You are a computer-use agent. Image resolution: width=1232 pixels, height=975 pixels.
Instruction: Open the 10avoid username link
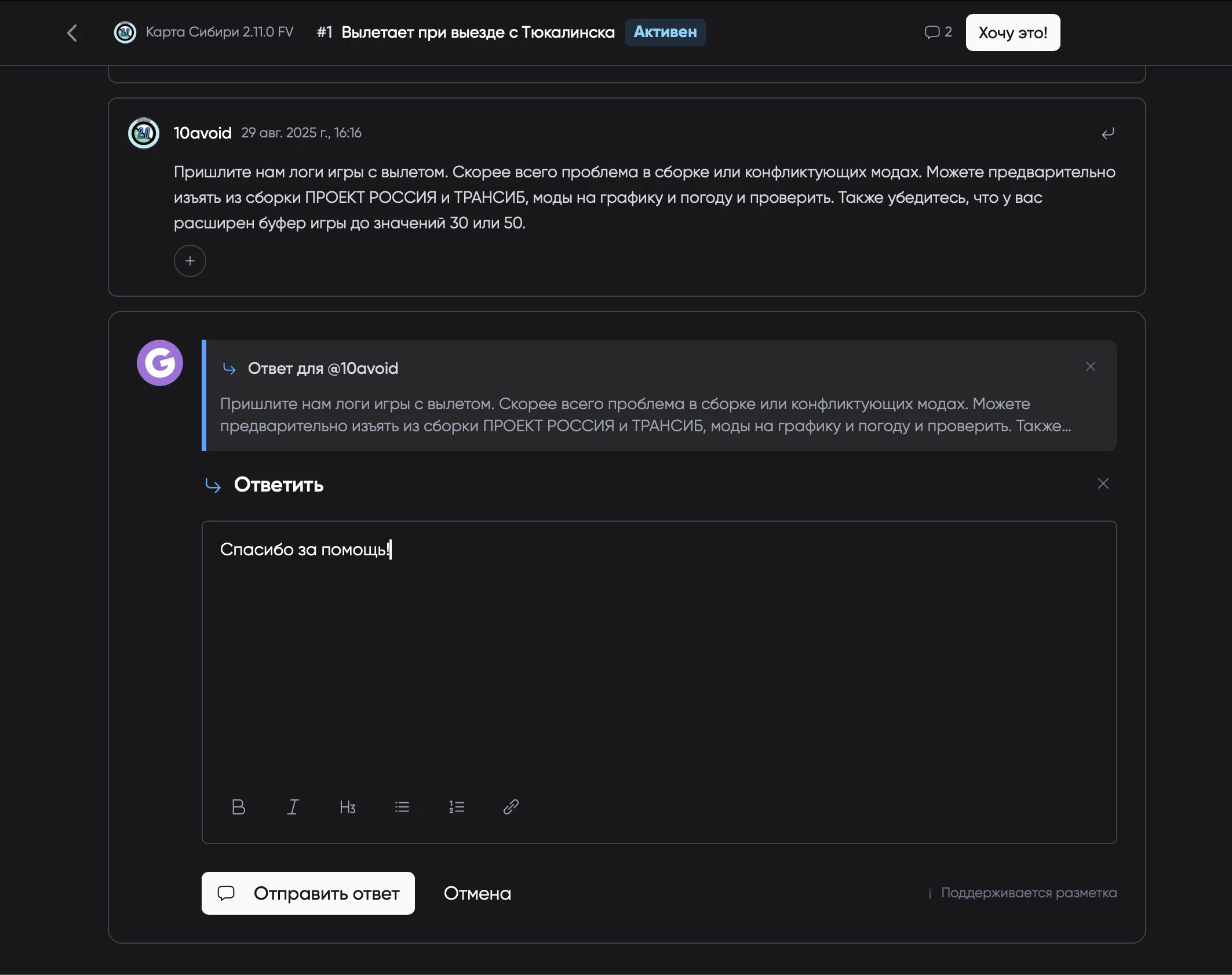point(202,133)
